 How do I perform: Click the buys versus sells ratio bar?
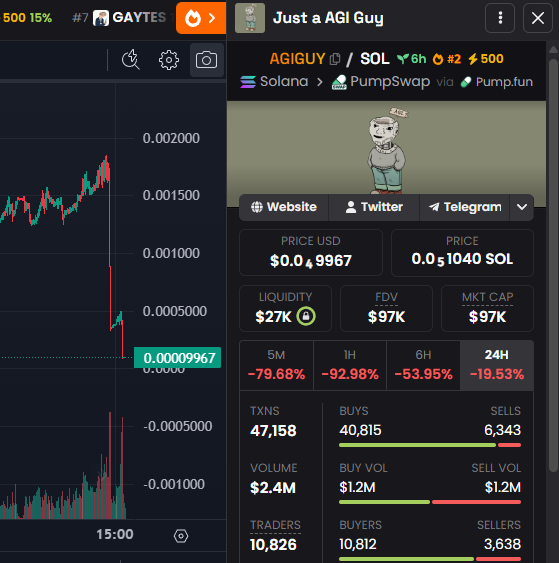point(430,445)
